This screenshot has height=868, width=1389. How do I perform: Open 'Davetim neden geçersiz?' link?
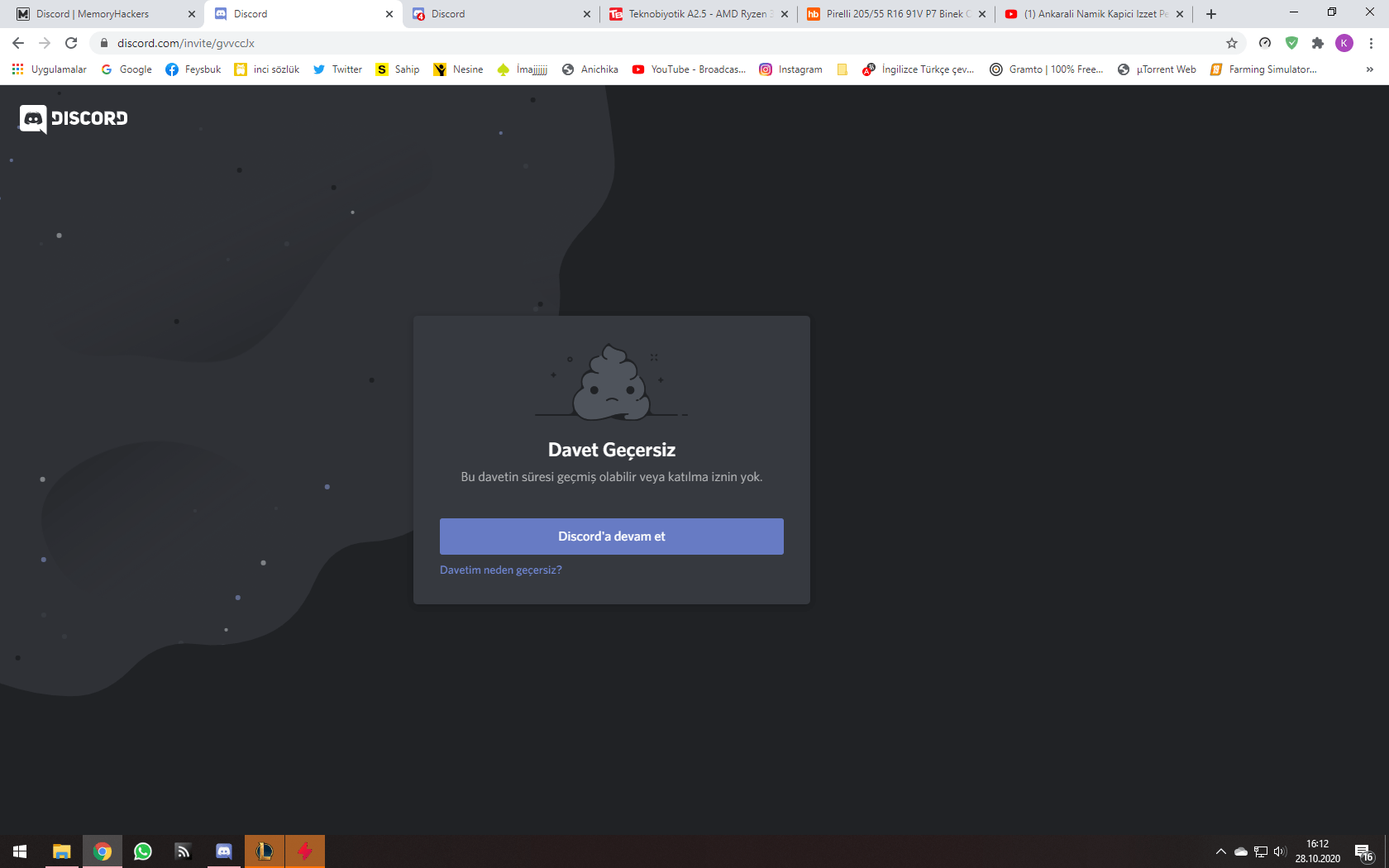(x=500, y=570)
